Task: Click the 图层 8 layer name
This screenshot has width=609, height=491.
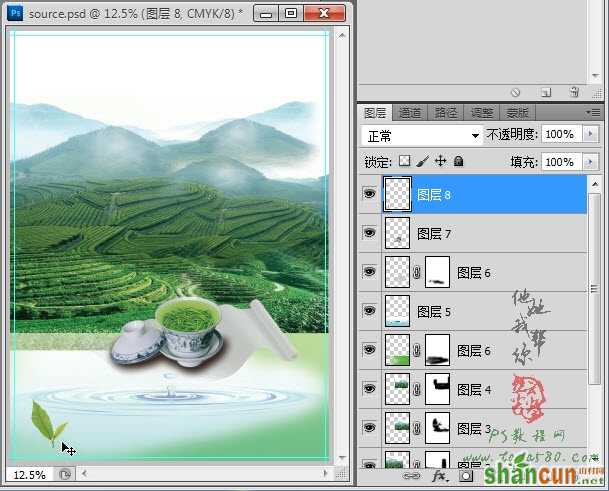Action: 434,195
